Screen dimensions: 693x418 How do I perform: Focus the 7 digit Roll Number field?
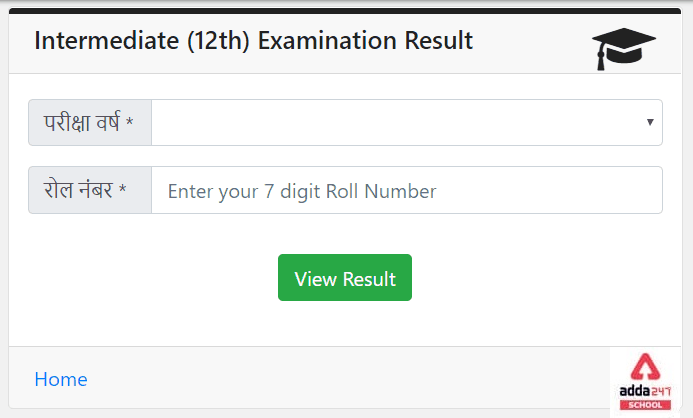pyautogui.click(x=407, y=190)
